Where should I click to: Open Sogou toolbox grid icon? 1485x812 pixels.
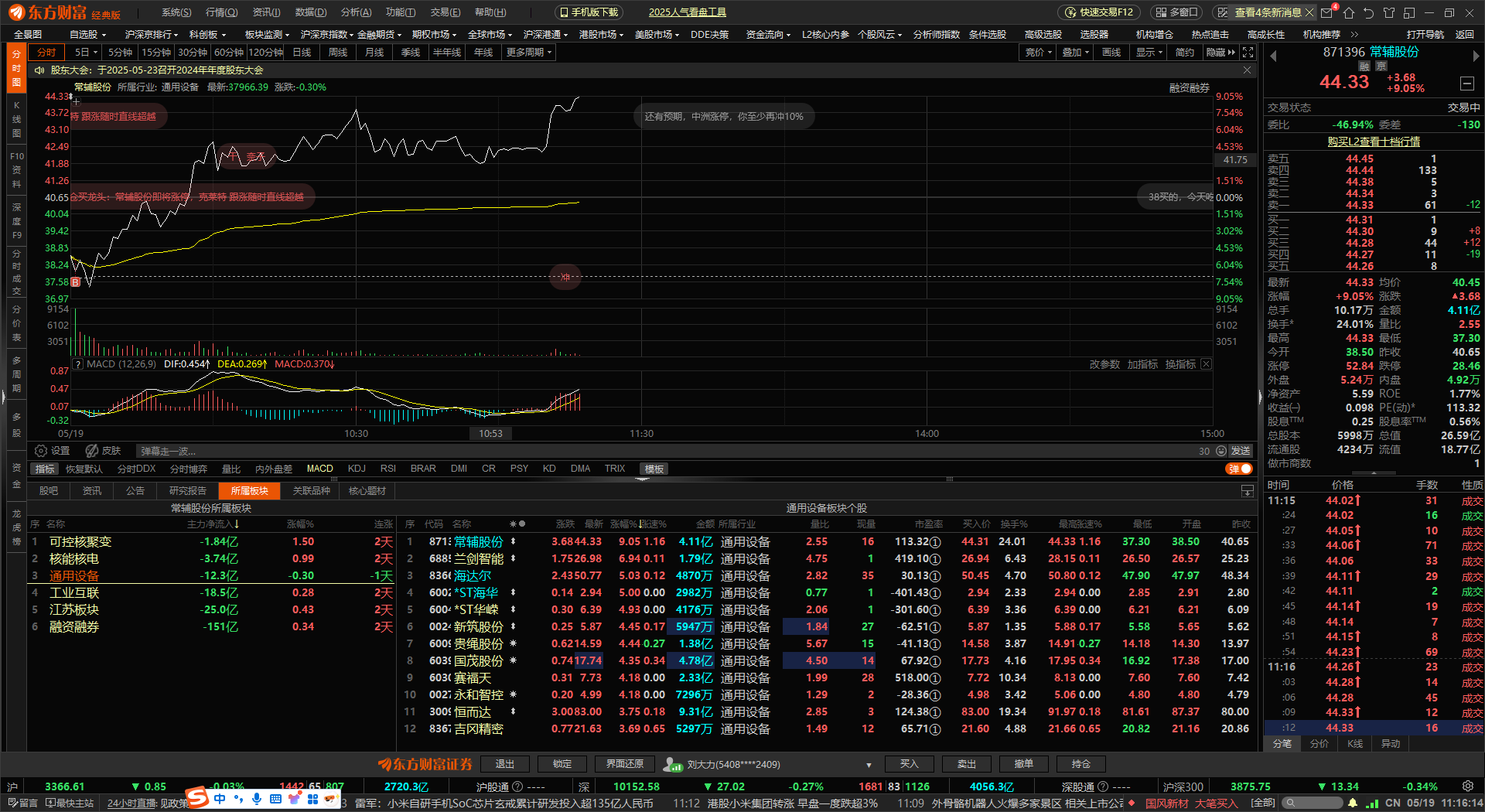point(313,799)
